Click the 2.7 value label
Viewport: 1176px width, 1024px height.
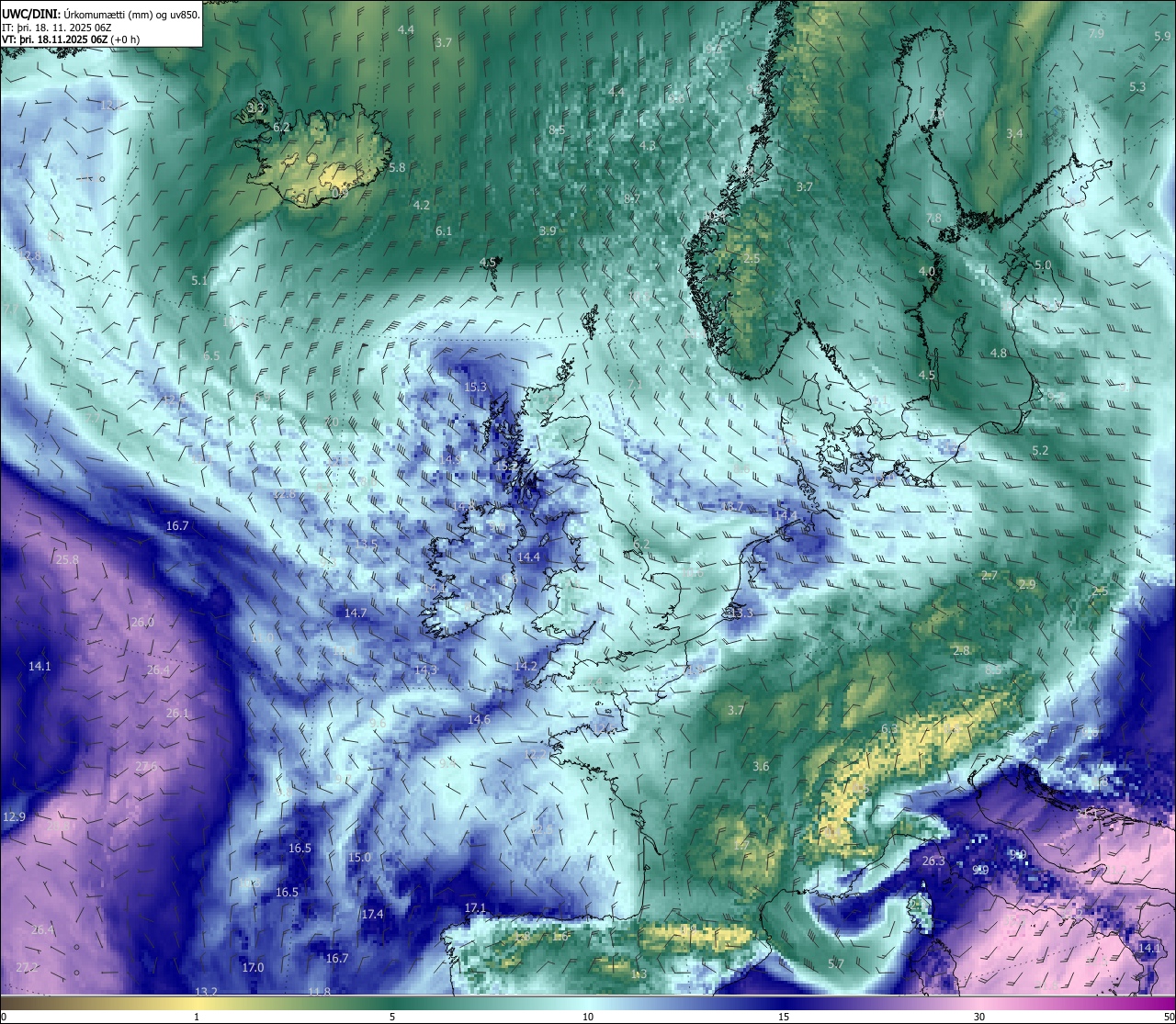(989, 575)
